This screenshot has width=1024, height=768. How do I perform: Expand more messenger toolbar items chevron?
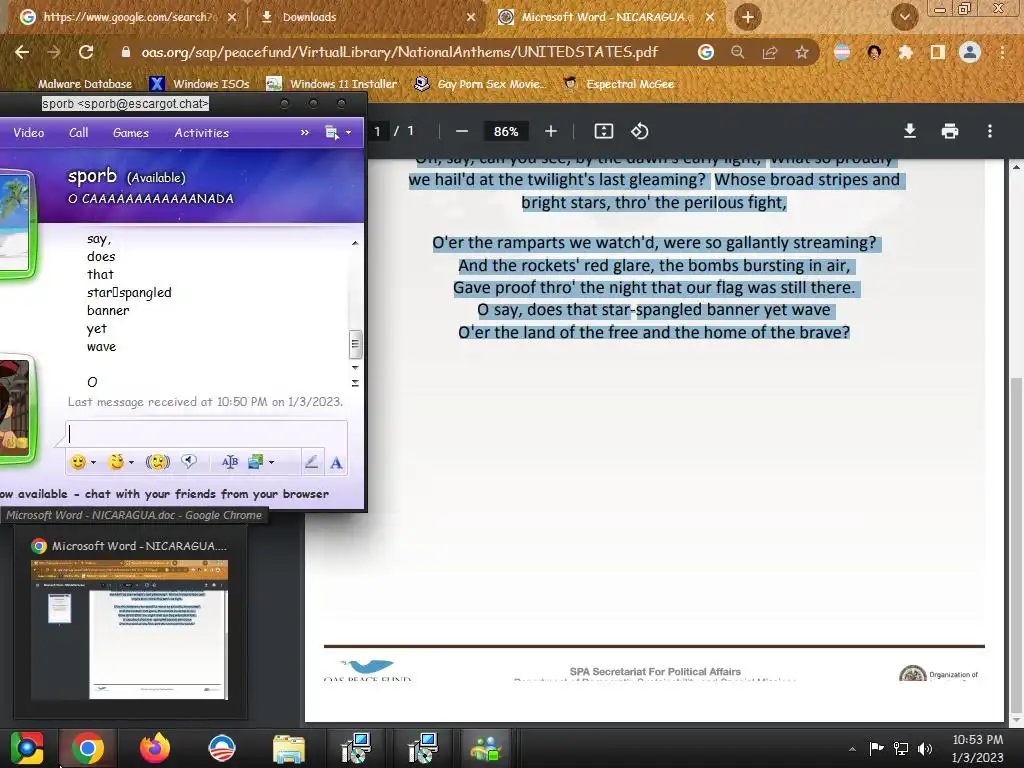pyautogui.click(x=304, y=133)
